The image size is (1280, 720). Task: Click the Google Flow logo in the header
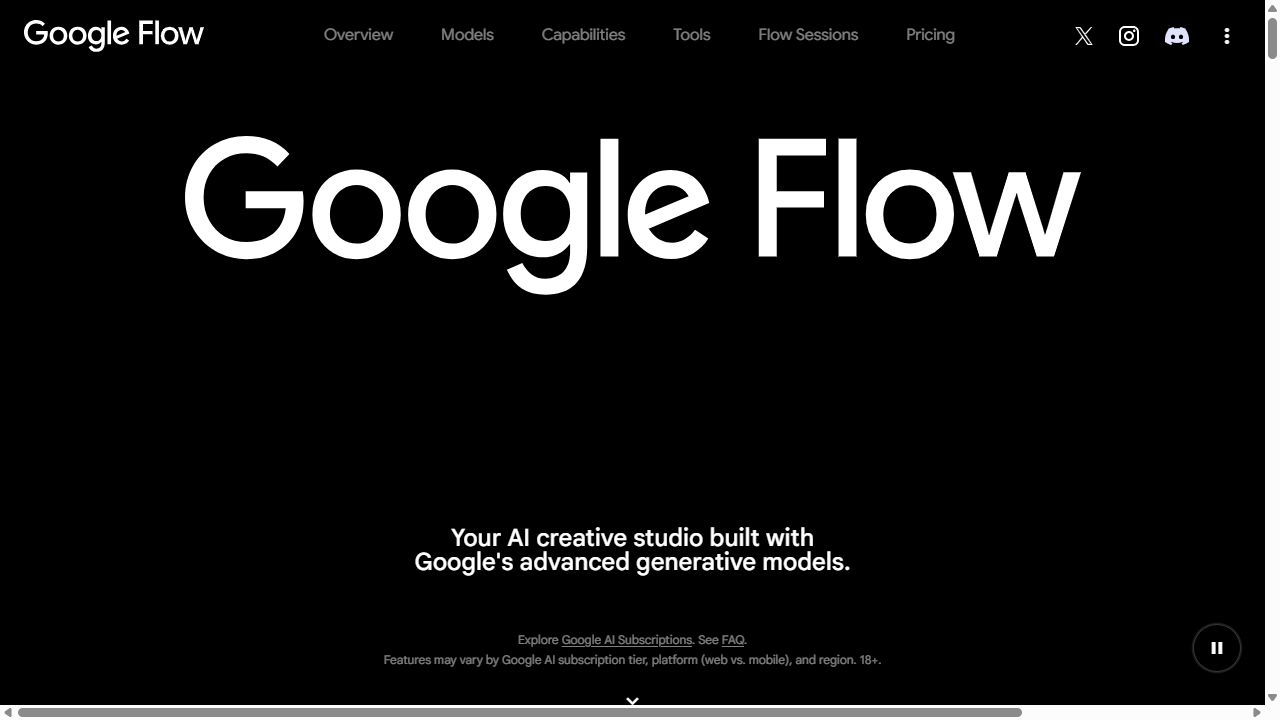114,35
